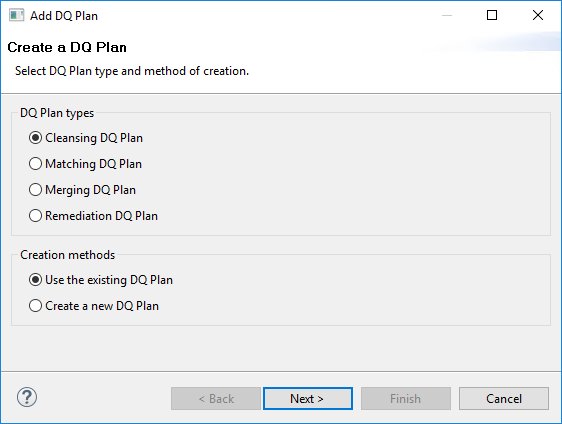The width and height of the screenshot is (562, 424).
Task: Cancel the DQ Plan wizard
Action: pos(504,399)
